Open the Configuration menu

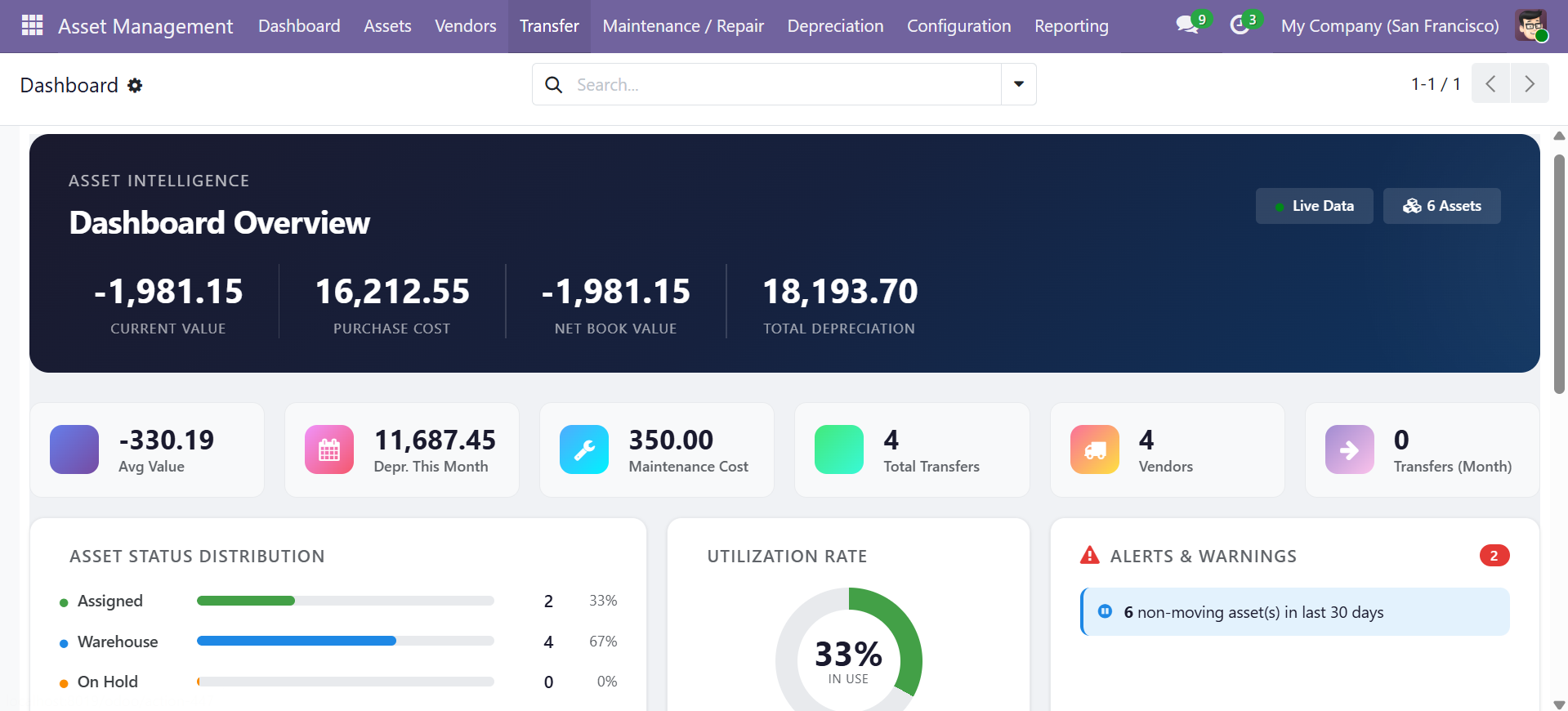point(958,26)
